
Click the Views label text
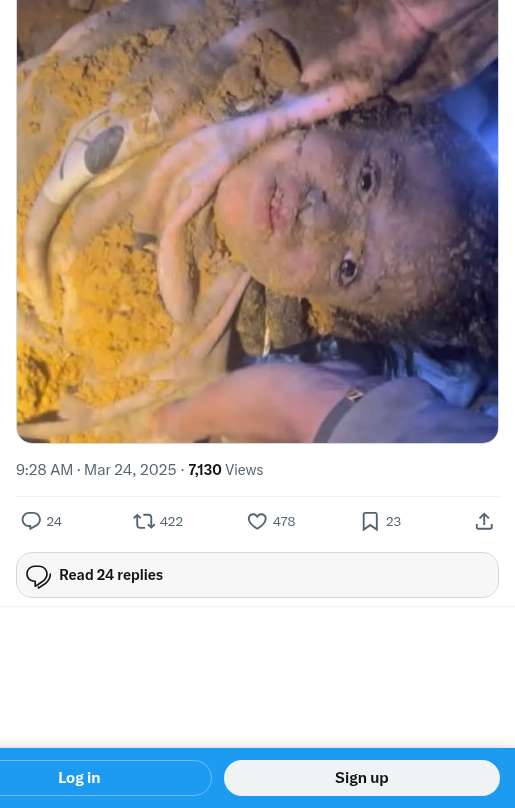(244, 469)
